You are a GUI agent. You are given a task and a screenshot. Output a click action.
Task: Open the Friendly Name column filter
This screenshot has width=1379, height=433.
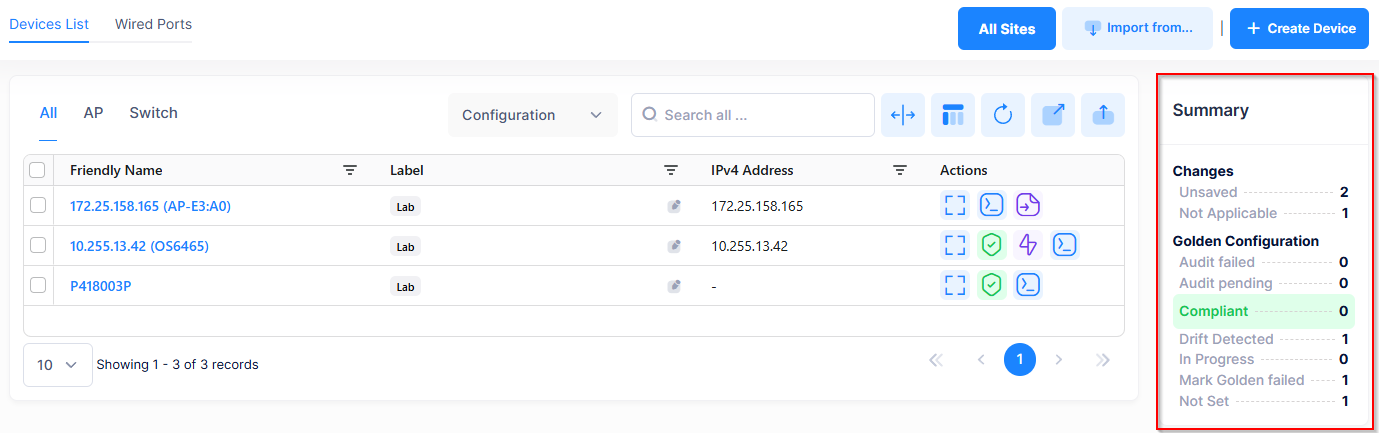350,171
